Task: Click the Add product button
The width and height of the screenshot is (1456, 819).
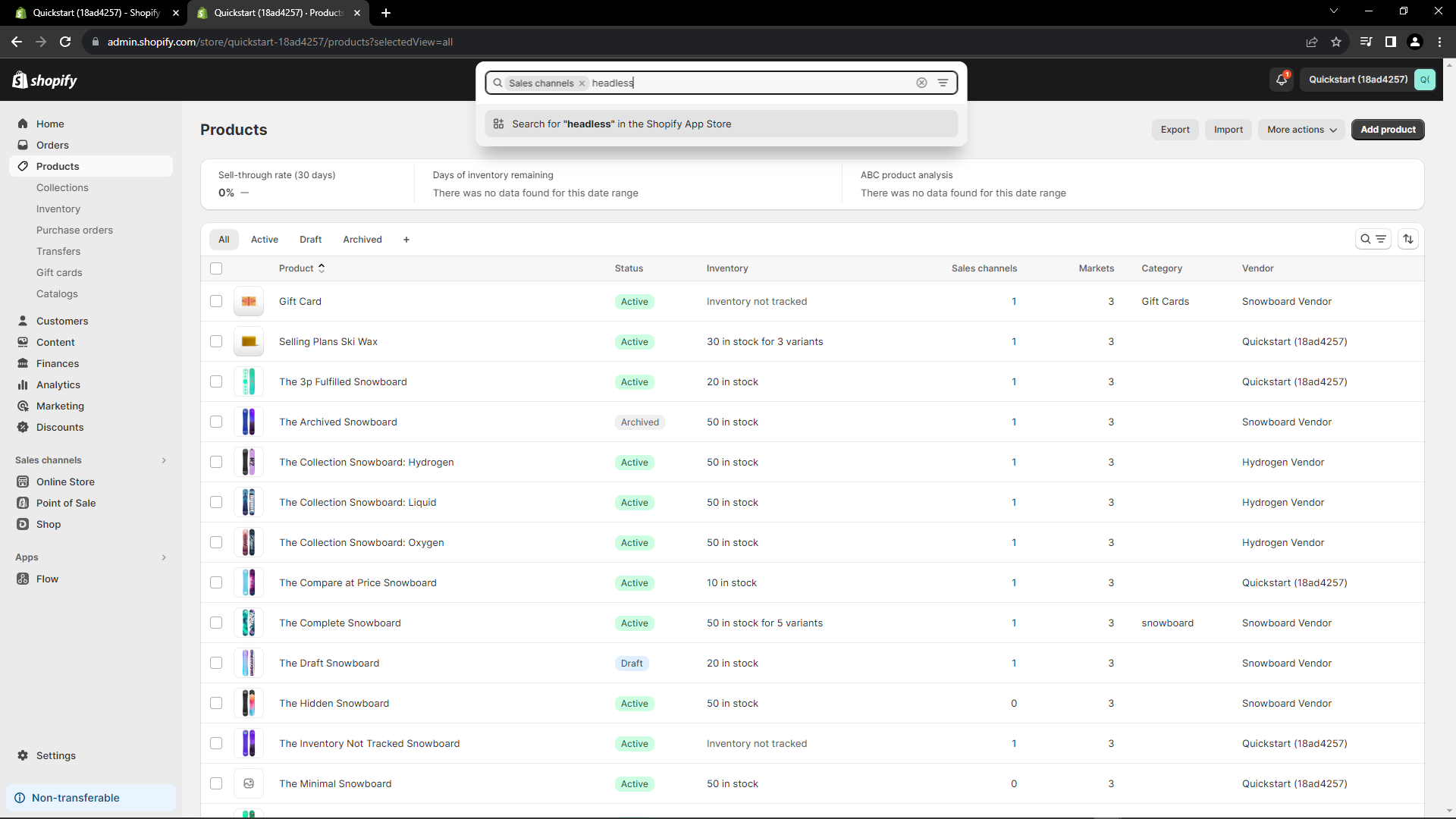Action: click(1388, 130)
